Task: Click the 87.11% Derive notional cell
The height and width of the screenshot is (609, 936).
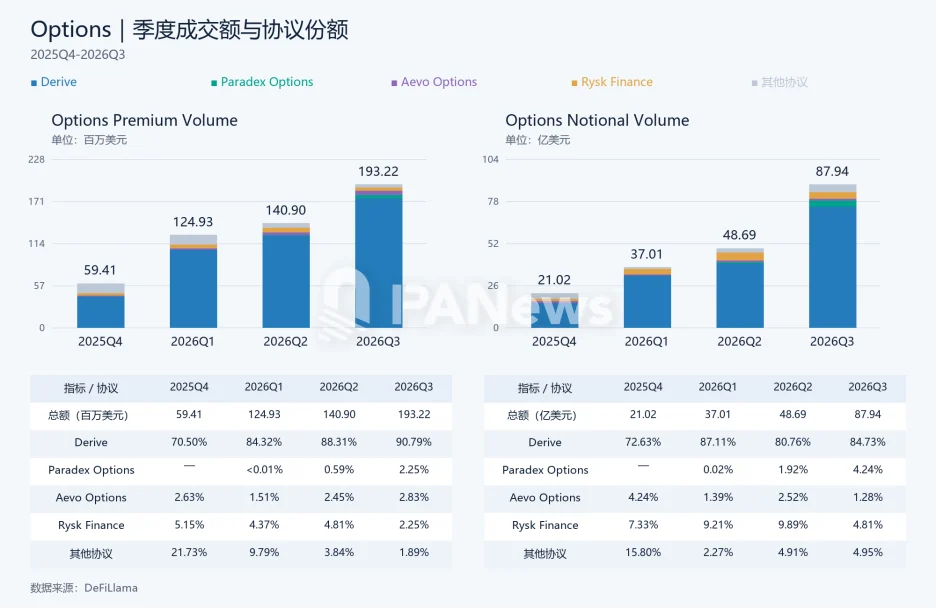Action: 718,442
